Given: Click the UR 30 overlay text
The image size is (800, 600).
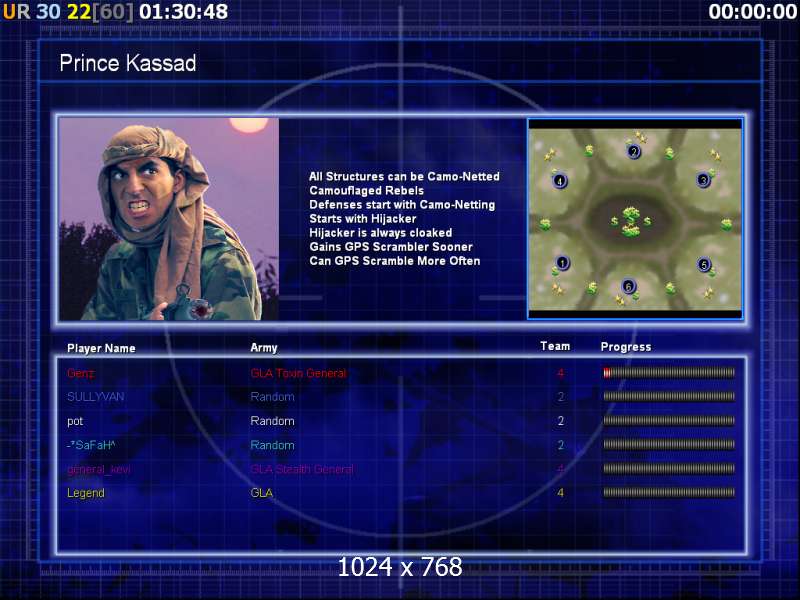Looking at the screenshot, I should pyautogui.click(x=31, y=12).
